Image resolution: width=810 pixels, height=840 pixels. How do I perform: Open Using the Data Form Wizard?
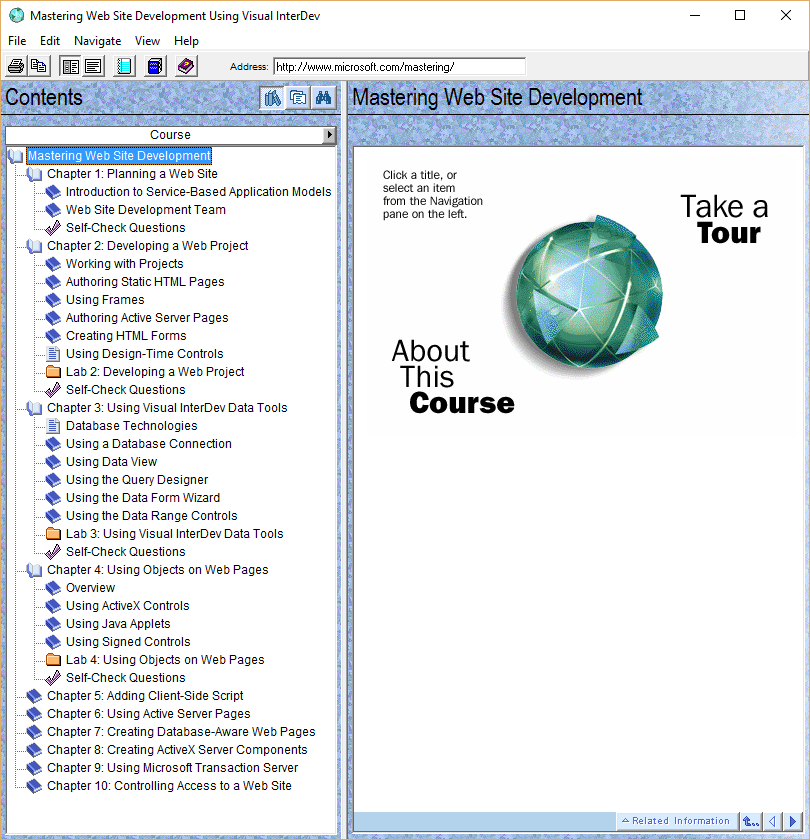click(142, 498)
